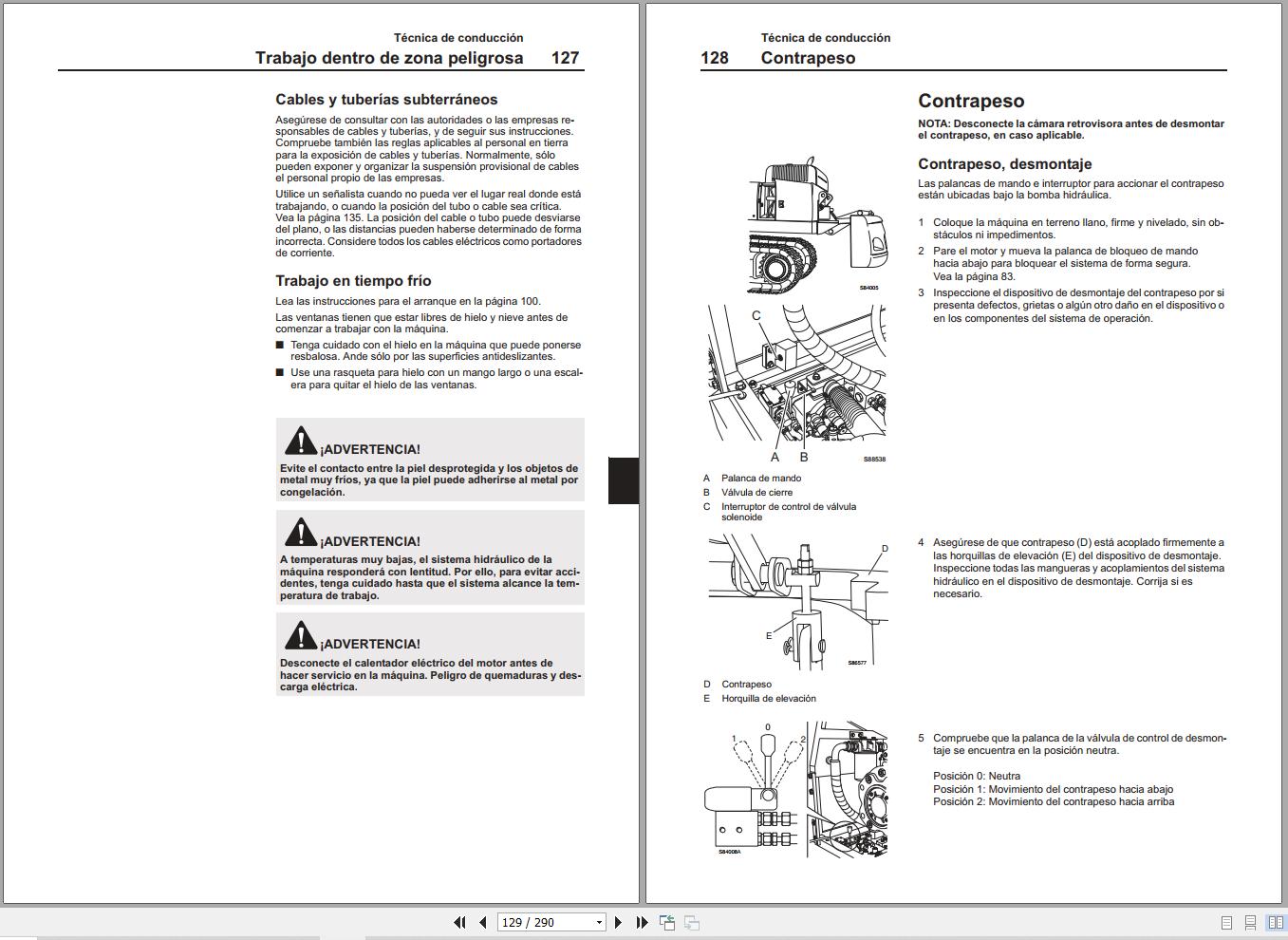
Task: Open the page number dropdown arrow
Action: pos(599,922)
